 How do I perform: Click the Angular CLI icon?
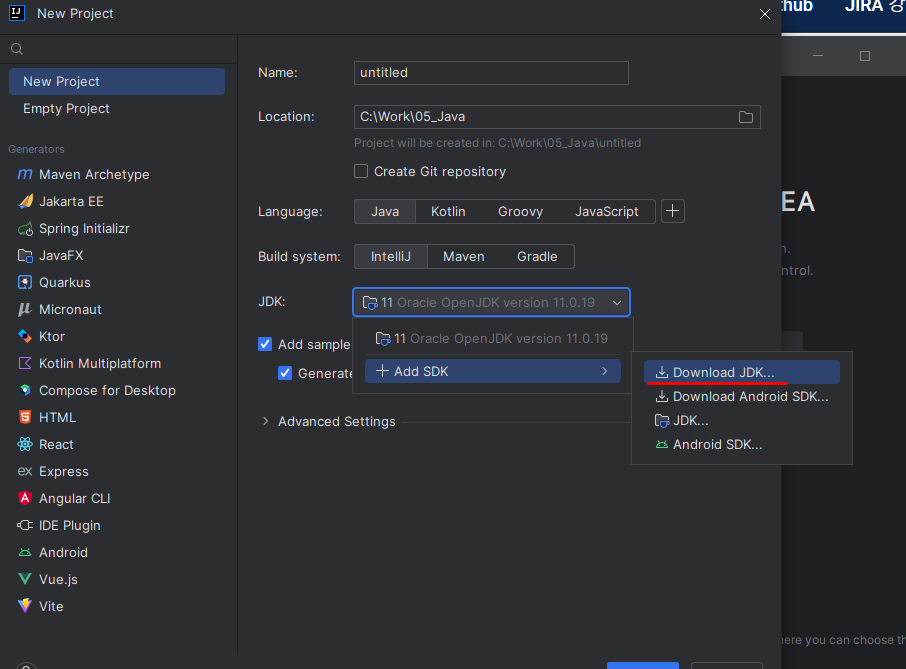pos(25,498)
